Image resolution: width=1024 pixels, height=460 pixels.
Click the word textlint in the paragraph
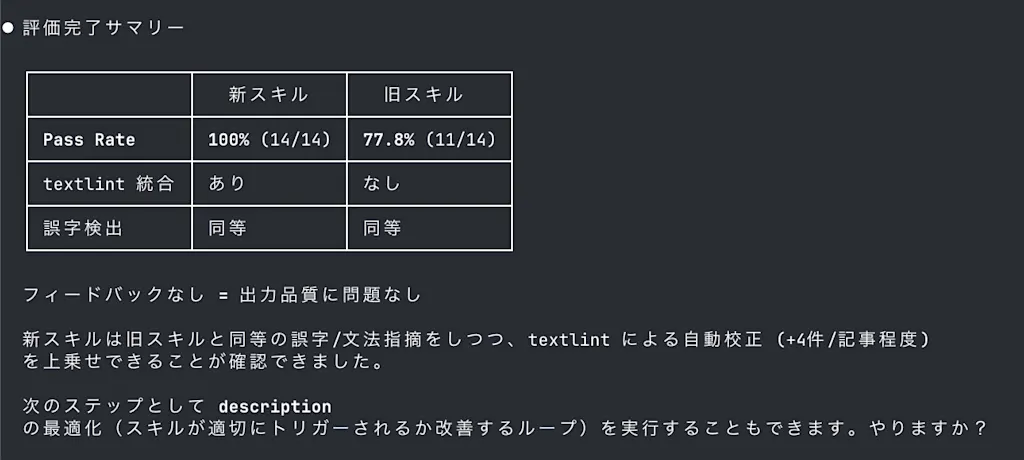click(569, 340)
